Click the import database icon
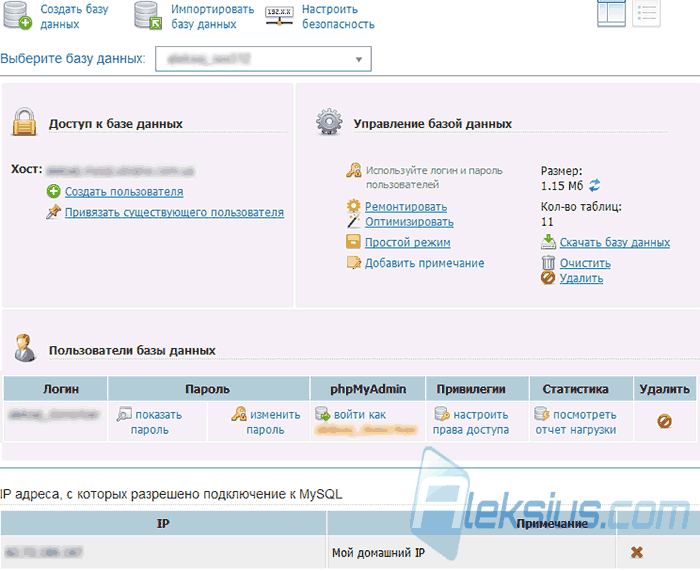Viewport: 700px width, 571px height. click(148, 16)
